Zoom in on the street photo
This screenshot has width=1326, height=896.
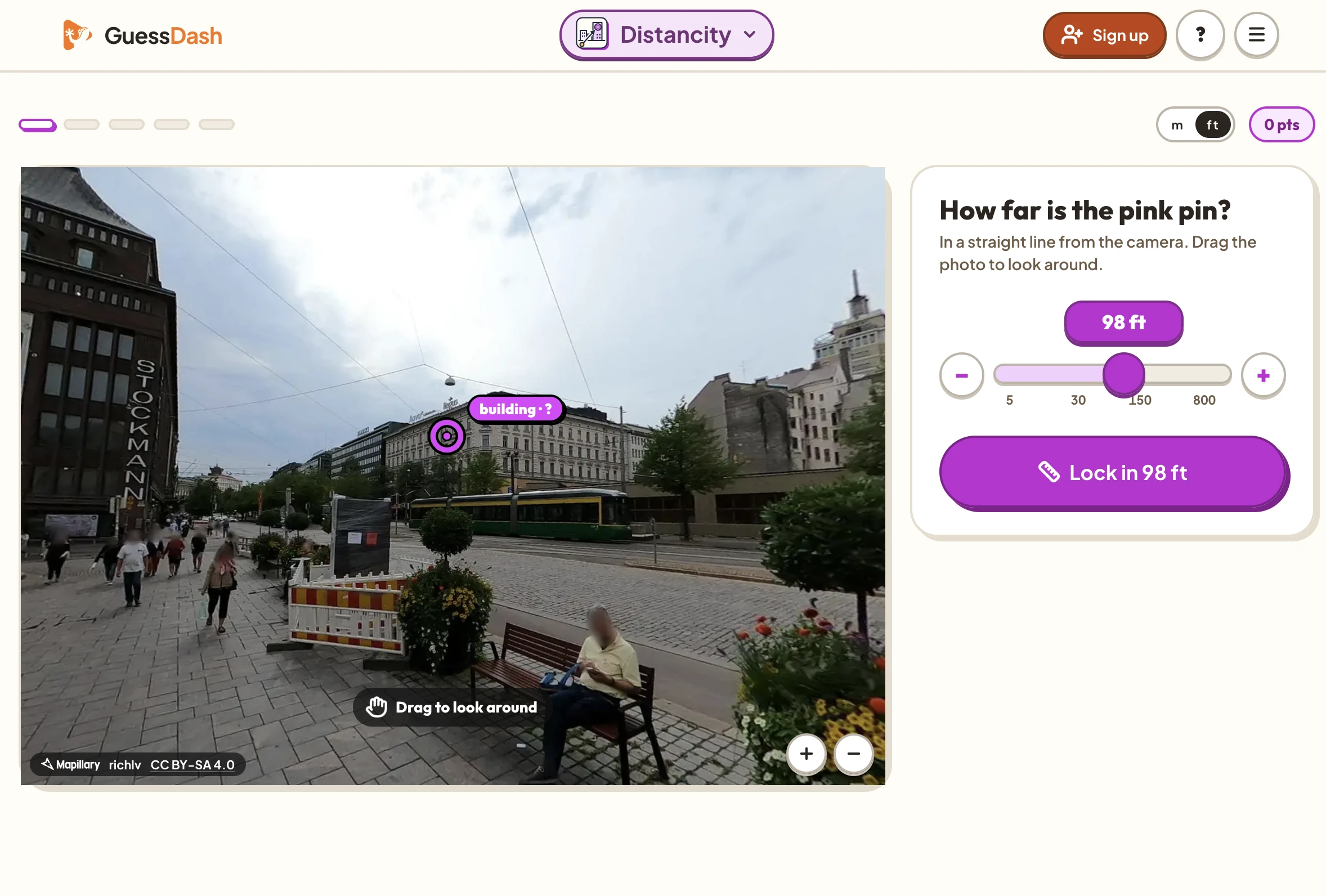click(x=805, y=754)
